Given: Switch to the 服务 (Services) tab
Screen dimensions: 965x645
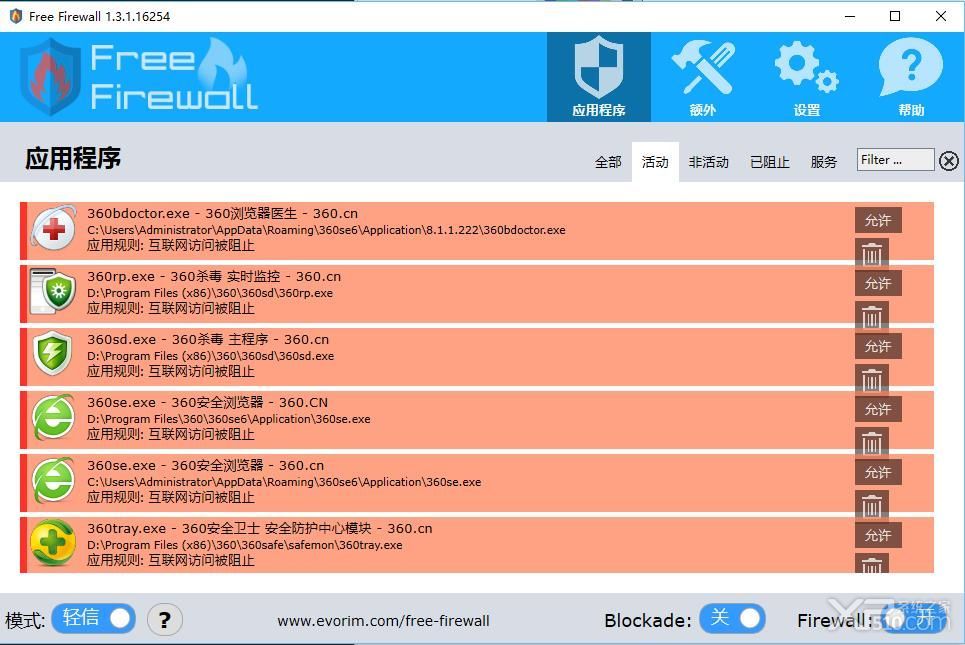Looking at the screenshot, I should click(823, 162).
